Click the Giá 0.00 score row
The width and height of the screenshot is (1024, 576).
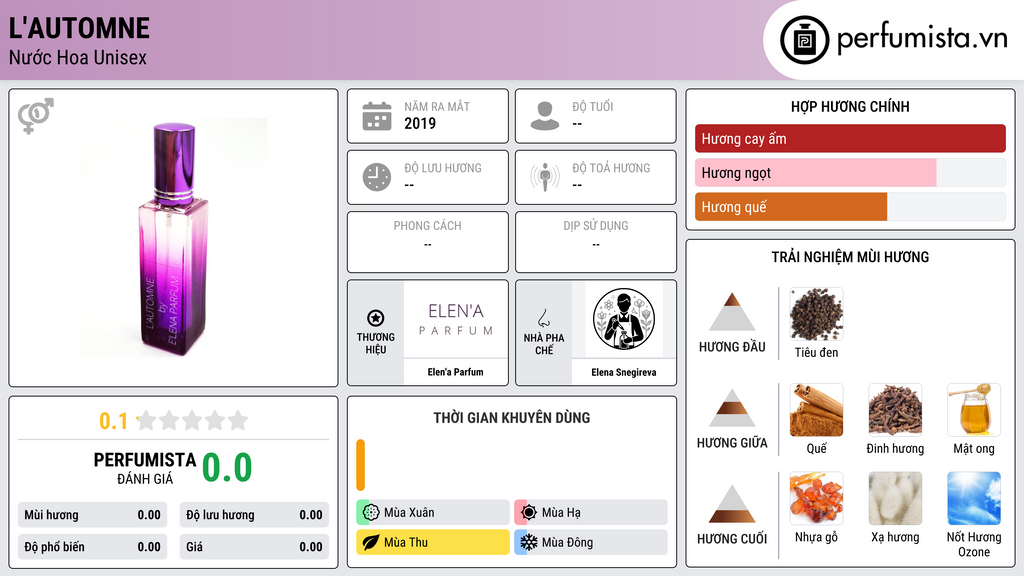(254, 547)
